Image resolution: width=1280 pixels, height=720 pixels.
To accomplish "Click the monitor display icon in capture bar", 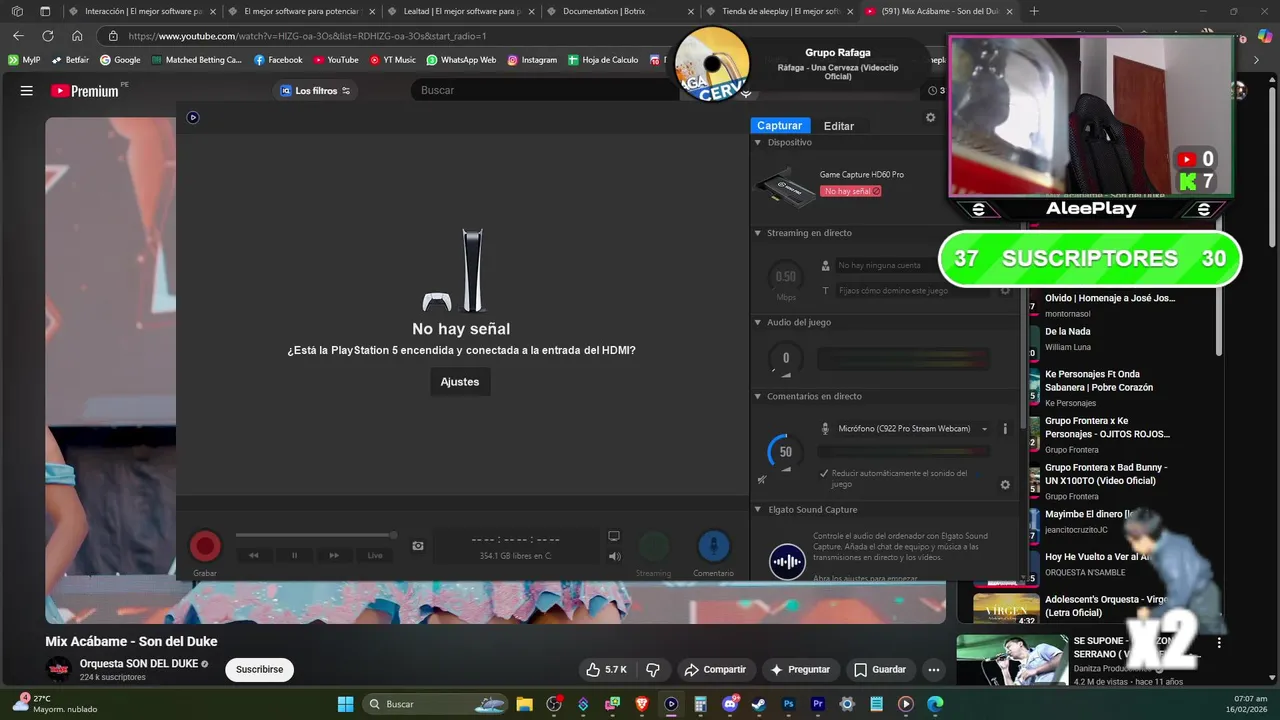I will click(x=614, y=536).
